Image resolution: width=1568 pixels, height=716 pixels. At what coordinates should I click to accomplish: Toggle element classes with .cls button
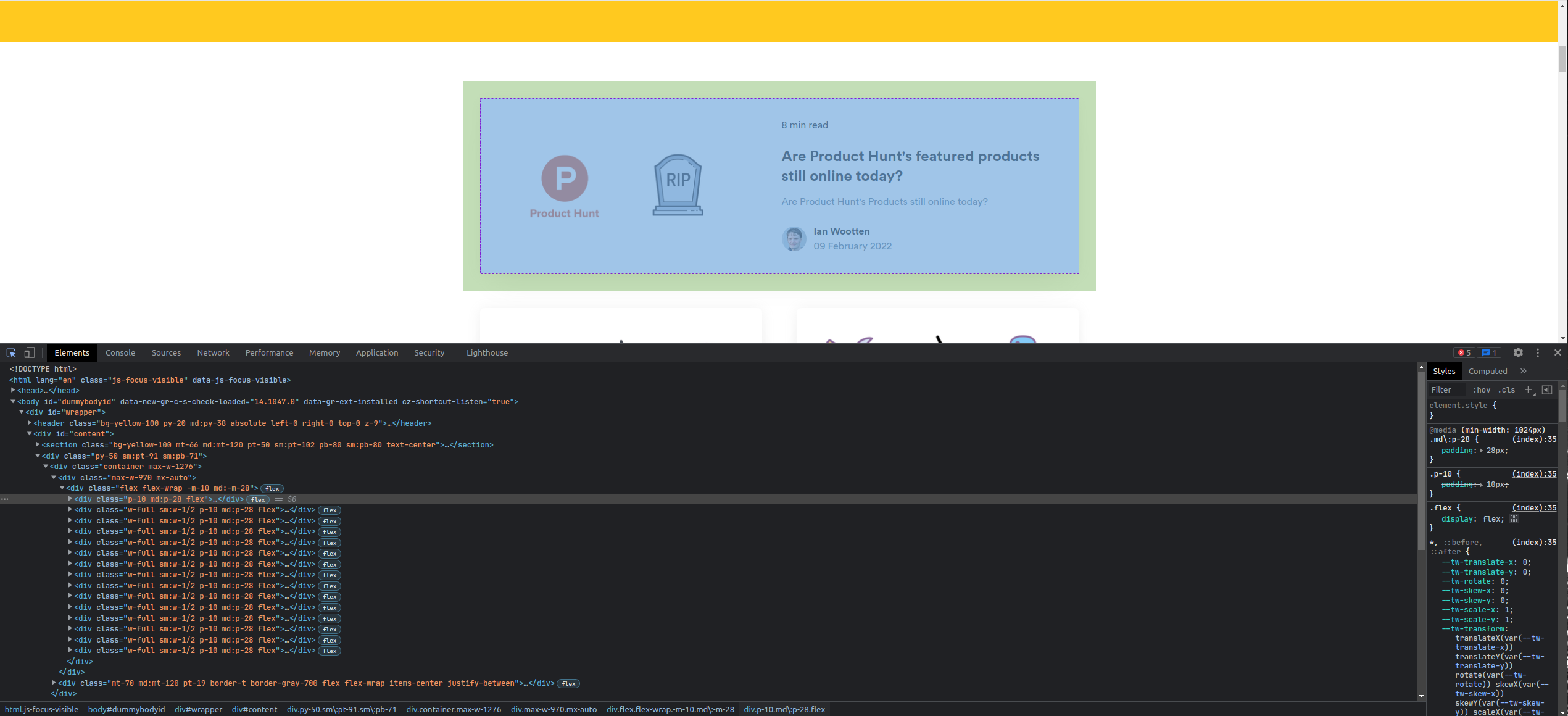(x=1507, y=389)
